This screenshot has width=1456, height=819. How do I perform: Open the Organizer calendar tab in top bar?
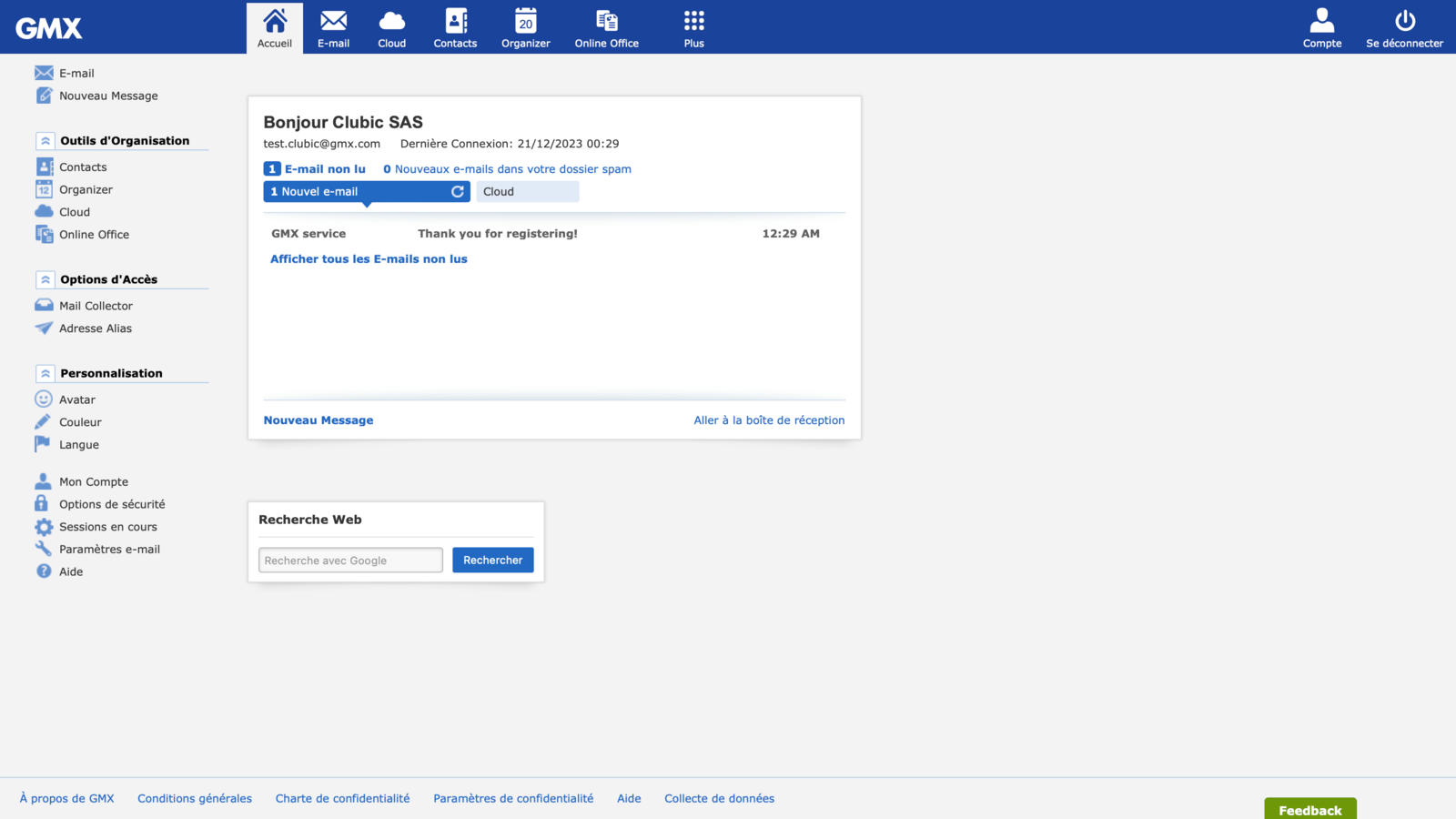(526, 28)
